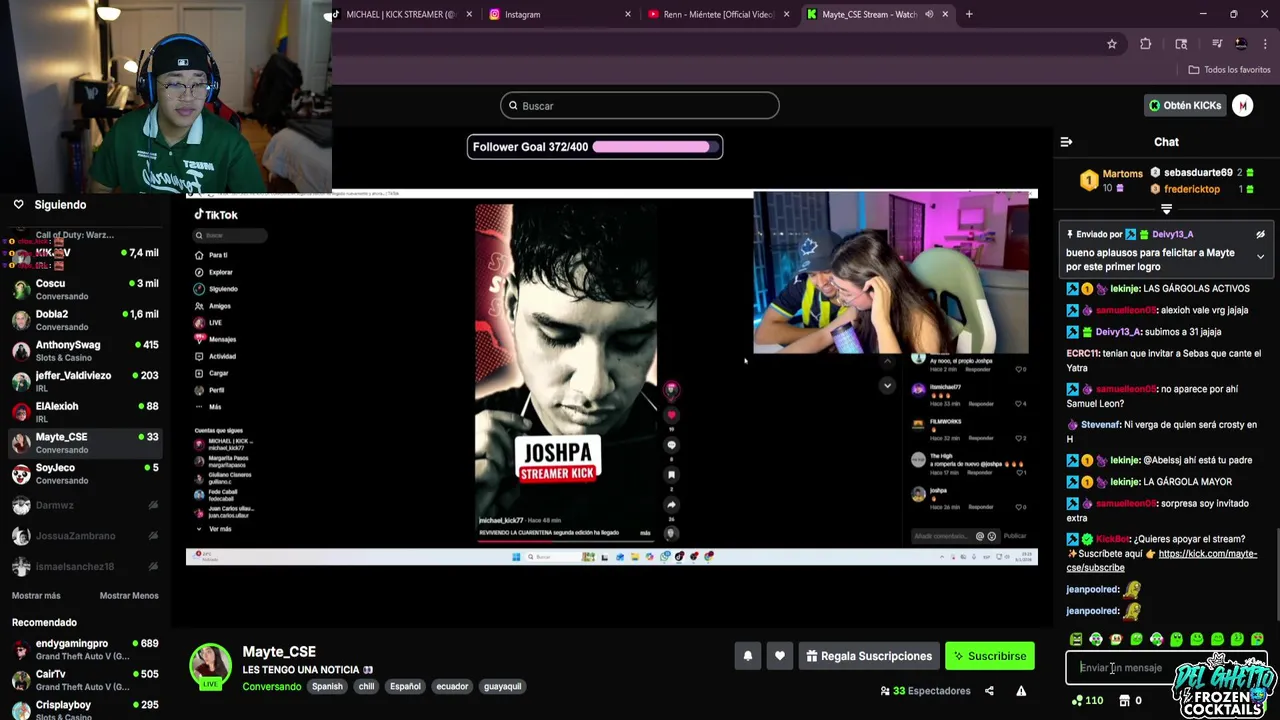Viewport: 1280px width, 720px height.
Task: Click the chevron below TikTok video webcam
Action: pyautogui.click(x=887, y=385)
